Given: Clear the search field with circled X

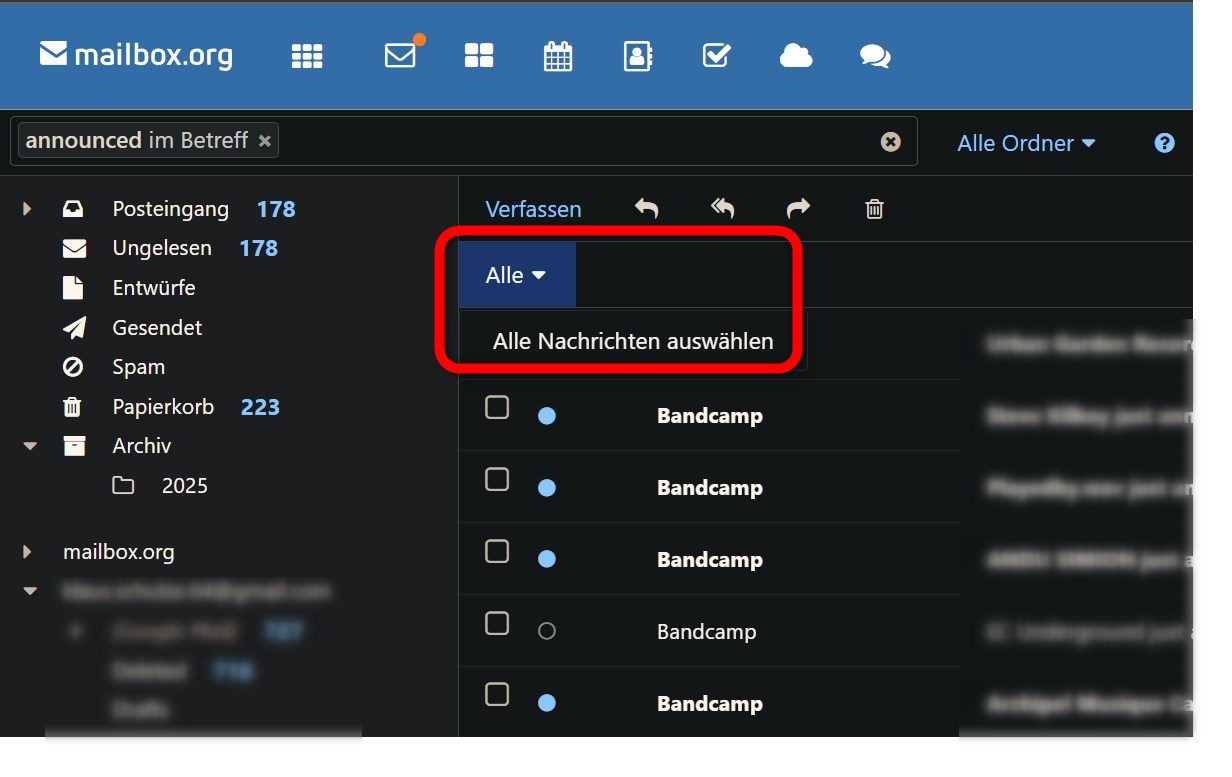Looking at the screenshot, I should (890, 142).
